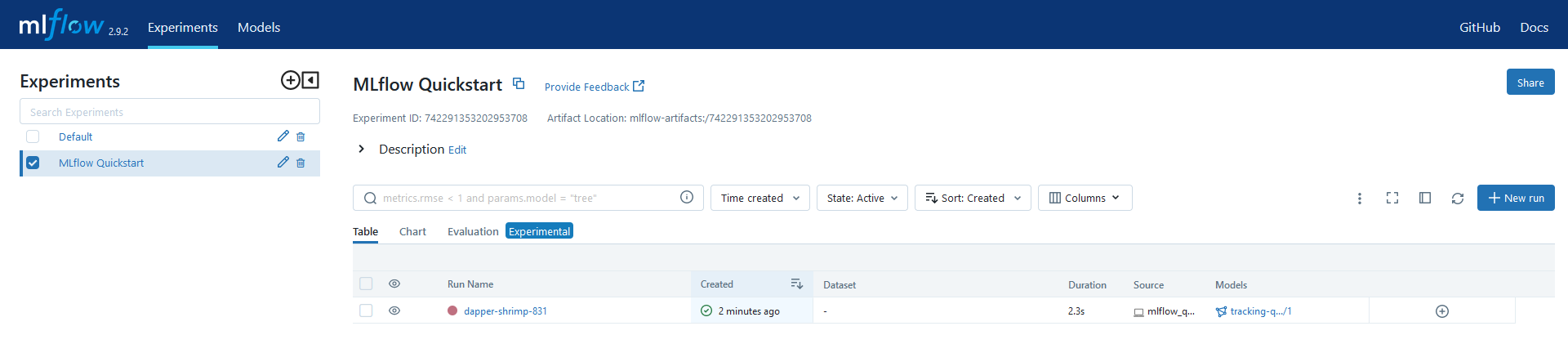This screenshot has height=344, width=1568.
Task: Open the State: Active dropdown
Action: [x=862, y=198]
